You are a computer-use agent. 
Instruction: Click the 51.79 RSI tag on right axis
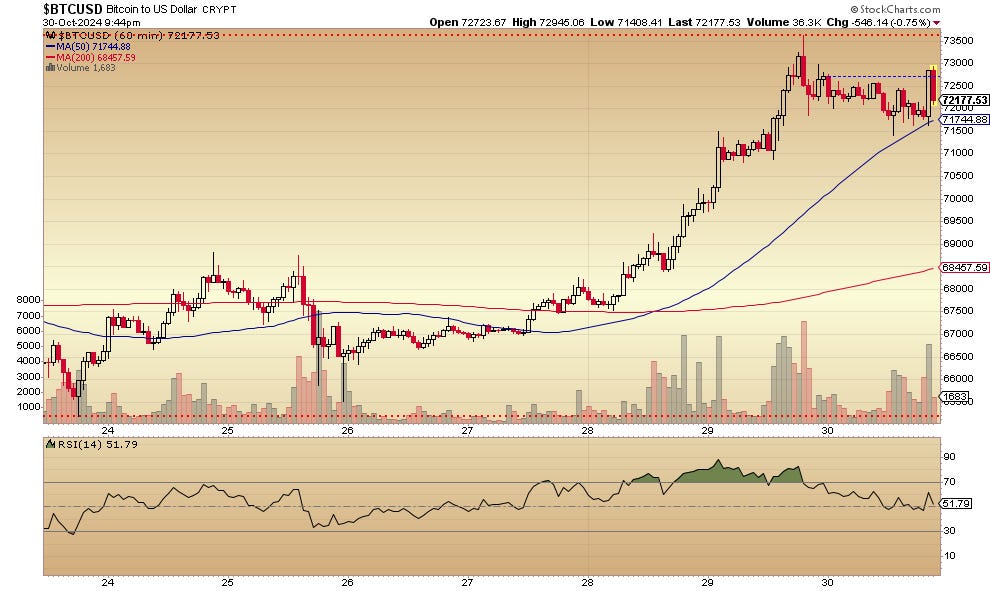click(x=956, y=503)
